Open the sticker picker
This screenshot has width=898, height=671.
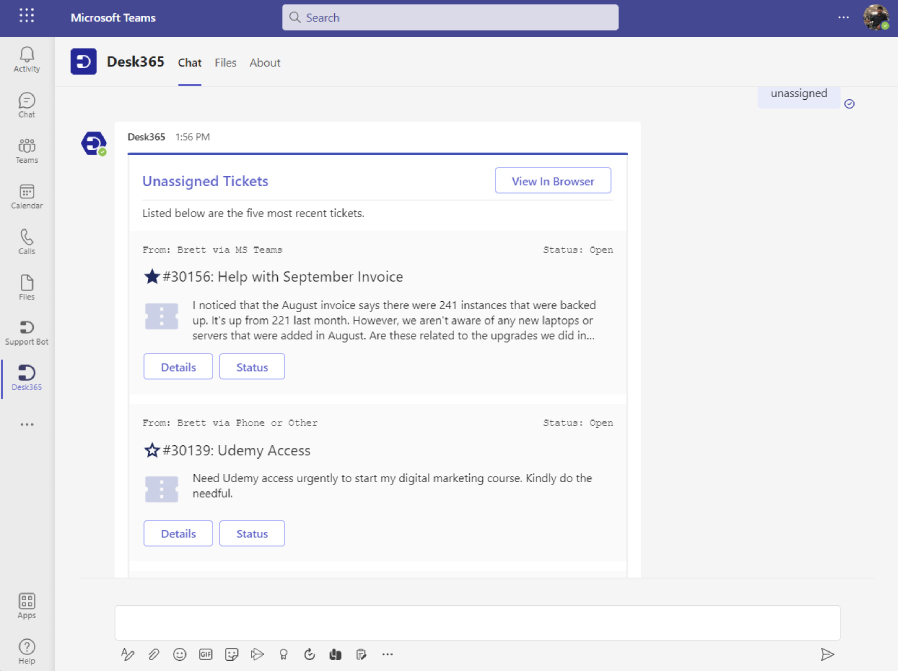click(x=231, y=654)
